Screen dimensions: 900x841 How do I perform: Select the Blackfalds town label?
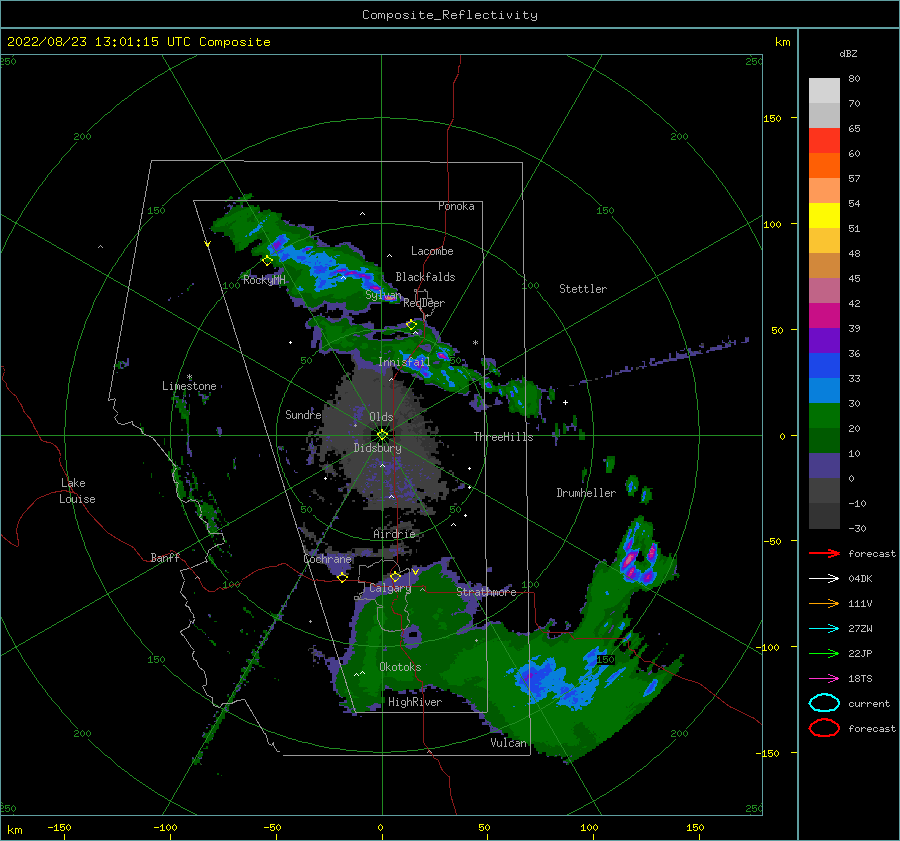coord(425,277)
